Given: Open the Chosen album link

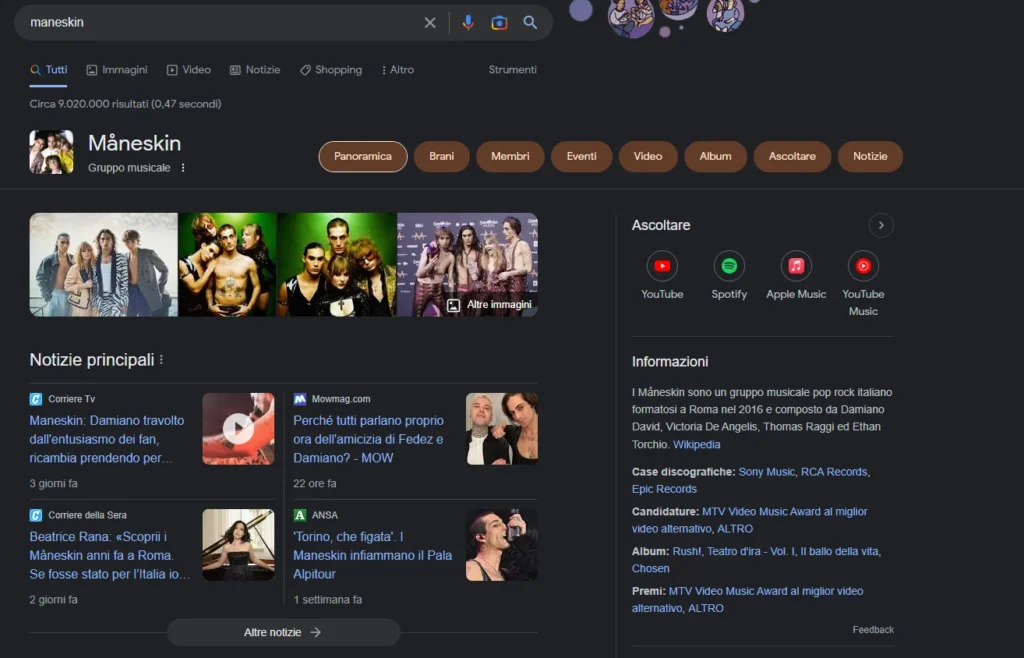Looking at the screenshot, I should tap(650, 569).
